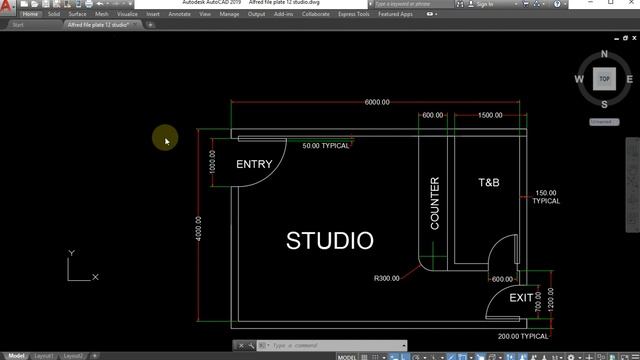The height and width of the screenshot is (360, 640).
Task: Open the Mesh ribbon tab
Action: coord(102,14)
